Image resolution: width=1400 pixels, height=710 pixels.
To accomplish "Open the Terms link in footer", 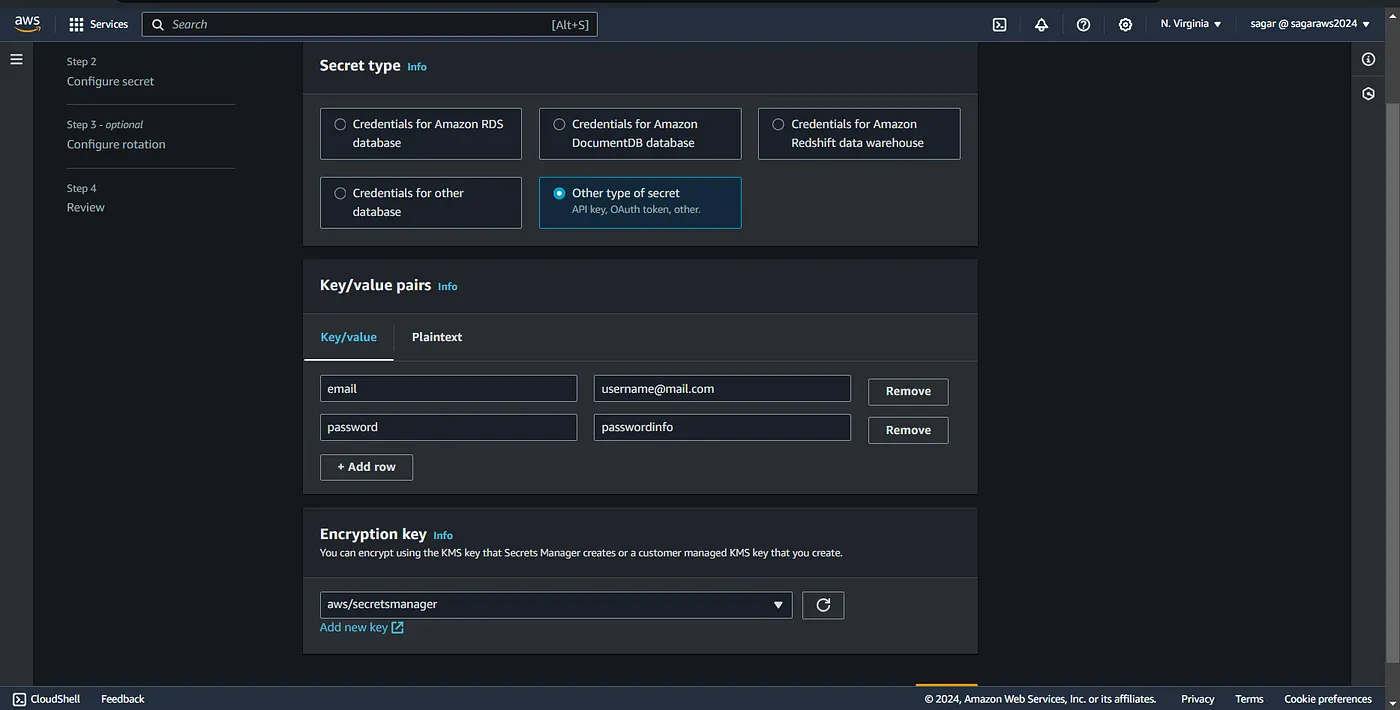I will [1249, 699].
